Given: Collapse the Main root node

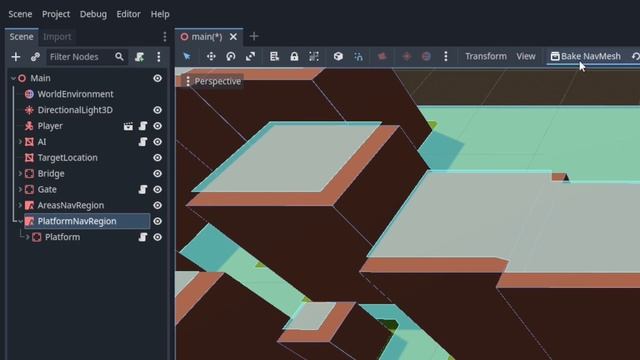Looking at the screenshot, I should point(13,78).
